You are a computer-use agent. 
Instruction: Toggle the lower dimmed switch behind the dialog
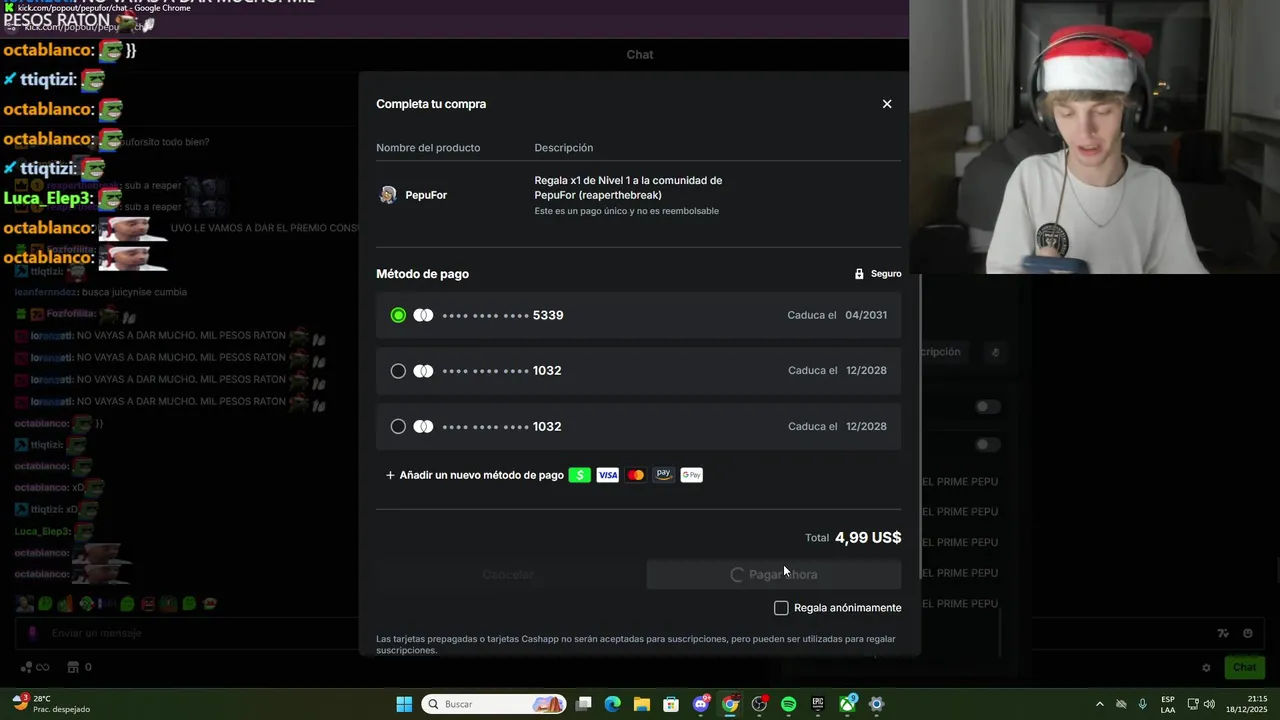tap(988, 444)
